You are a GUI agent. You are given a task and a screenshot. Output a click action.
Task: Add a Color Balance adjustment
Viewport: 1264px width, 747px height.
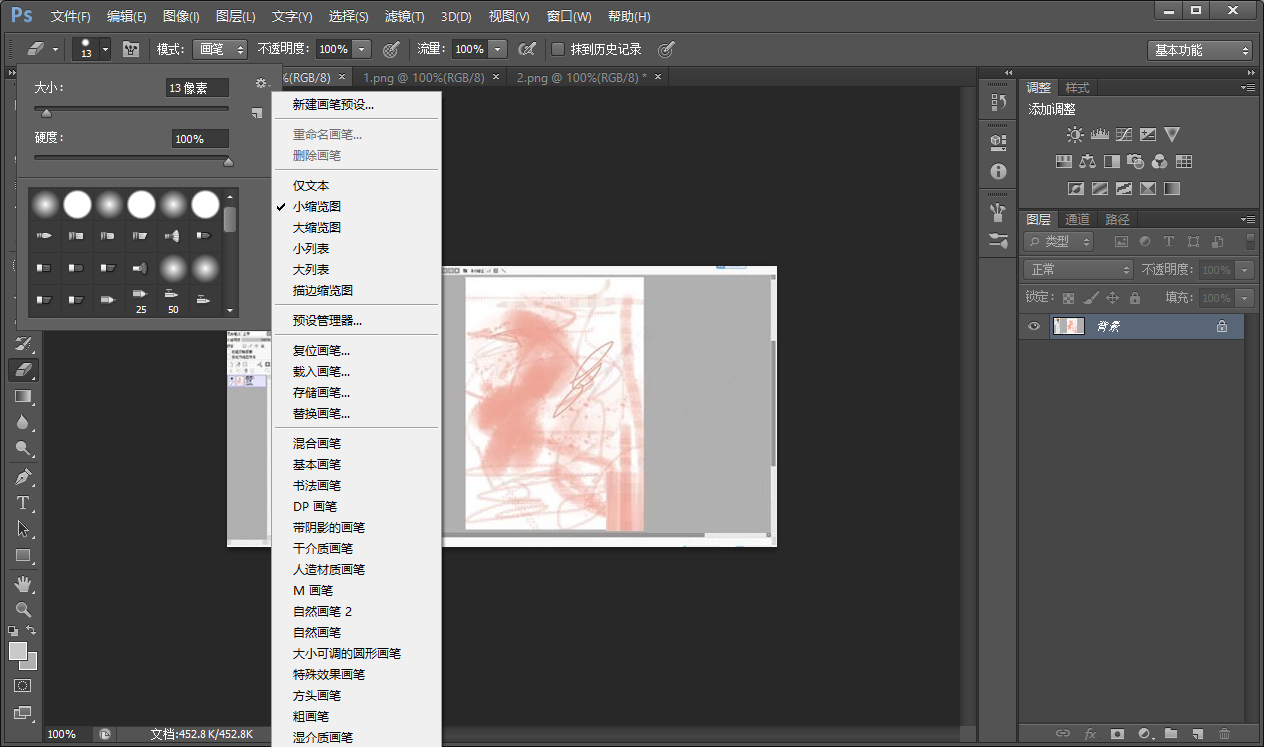click(1087, 161)
